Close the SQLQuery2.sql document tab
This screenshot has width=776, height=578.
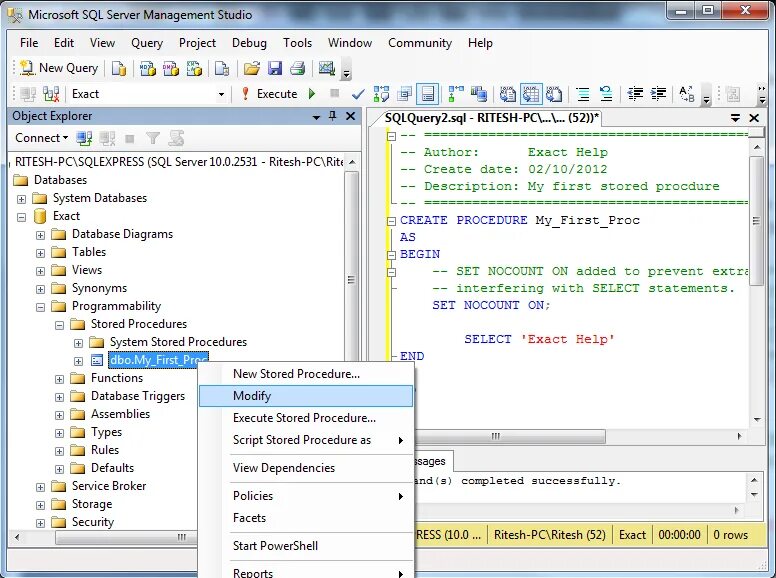pyautogui.click(x=754, y=118)
